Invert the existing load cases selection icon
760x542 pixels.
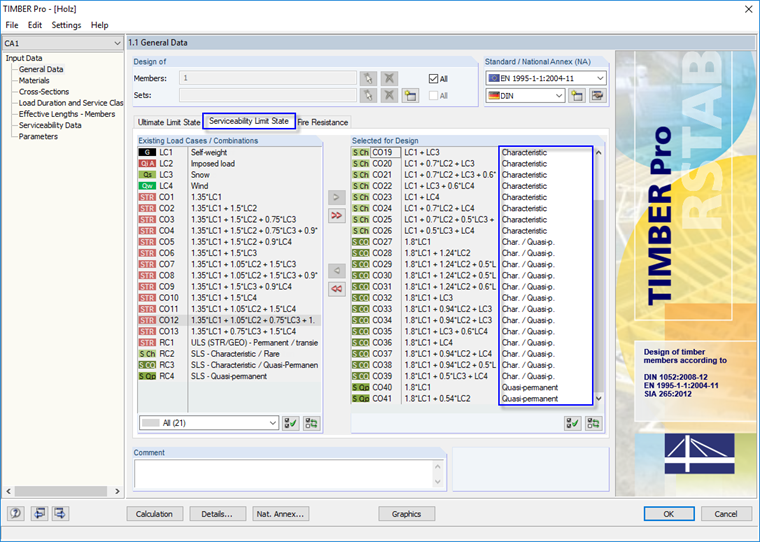[x=311, y=423]
